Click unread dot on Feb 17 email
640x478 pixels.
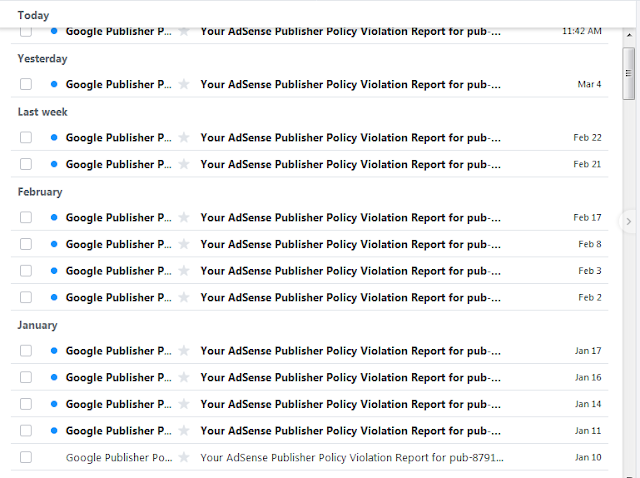(x=54, y=218)
